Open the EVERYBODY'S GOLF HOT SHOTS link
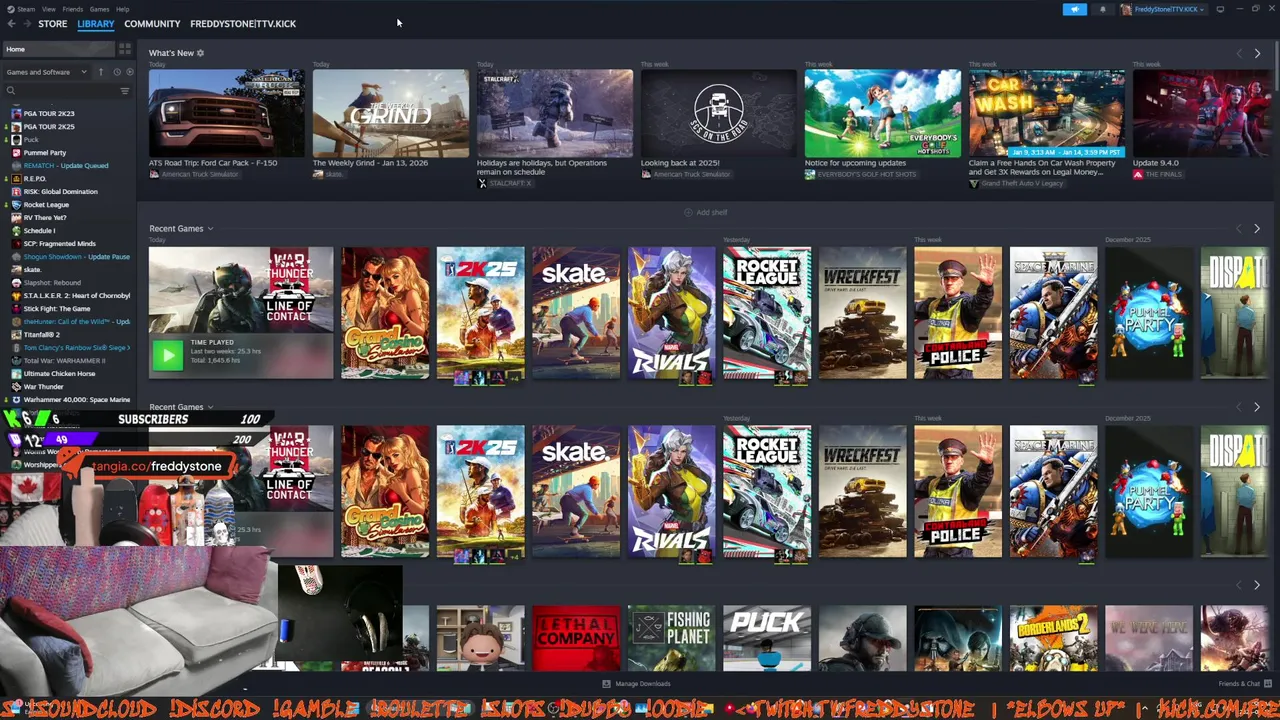The image size is (1280, 720). coord(868,174)
